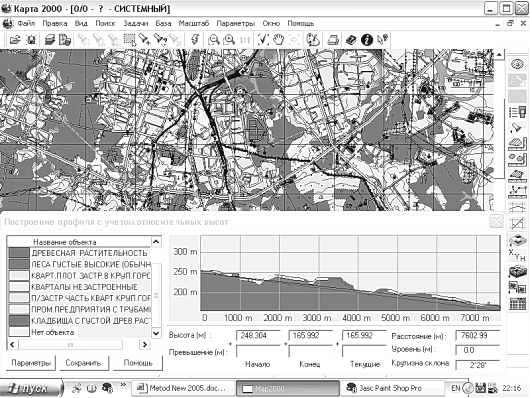Open the palette settings icon
Viewport: 530px width, 398px height.
click(313, 40)
